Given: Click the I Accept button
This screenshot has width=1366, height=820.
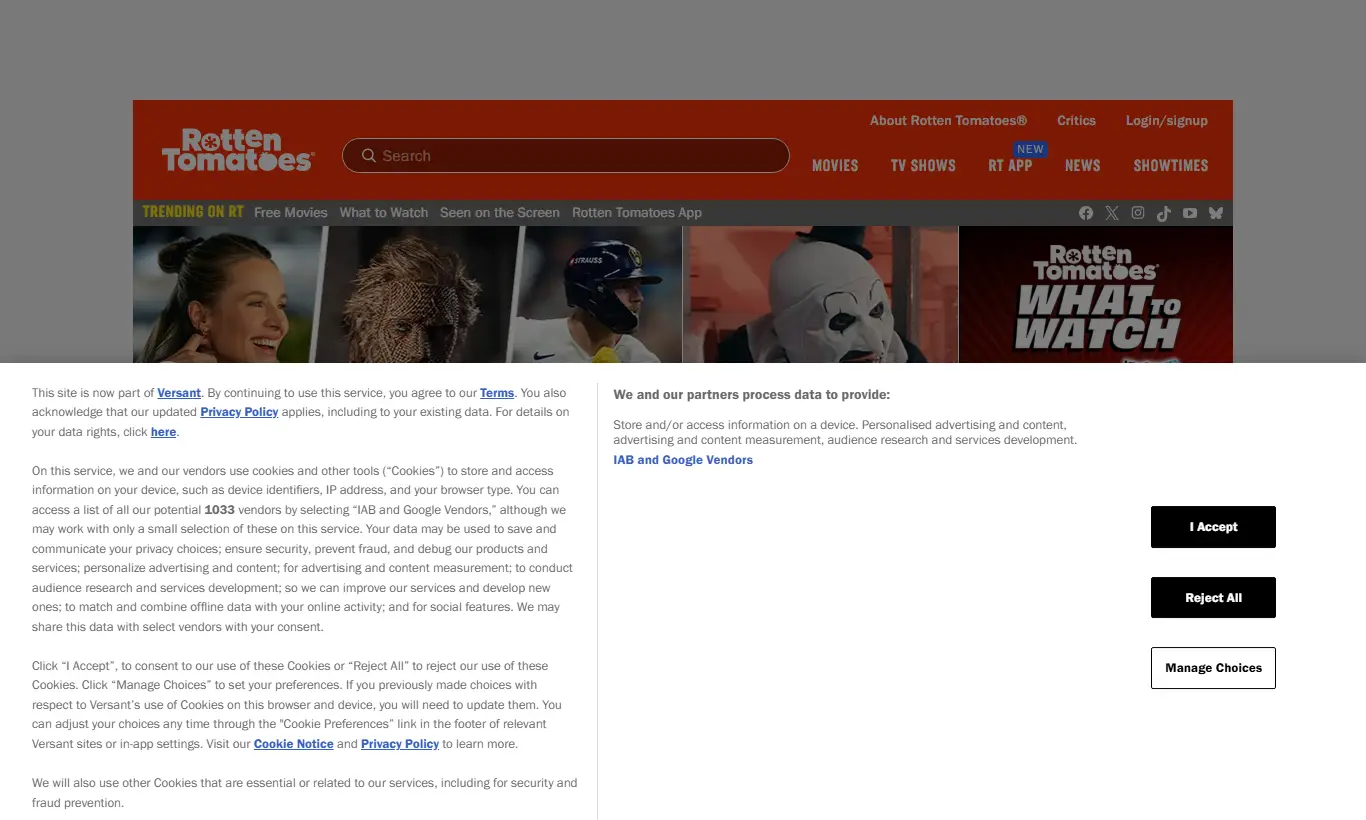Looking at the screenshot, I should [1213, 527].
